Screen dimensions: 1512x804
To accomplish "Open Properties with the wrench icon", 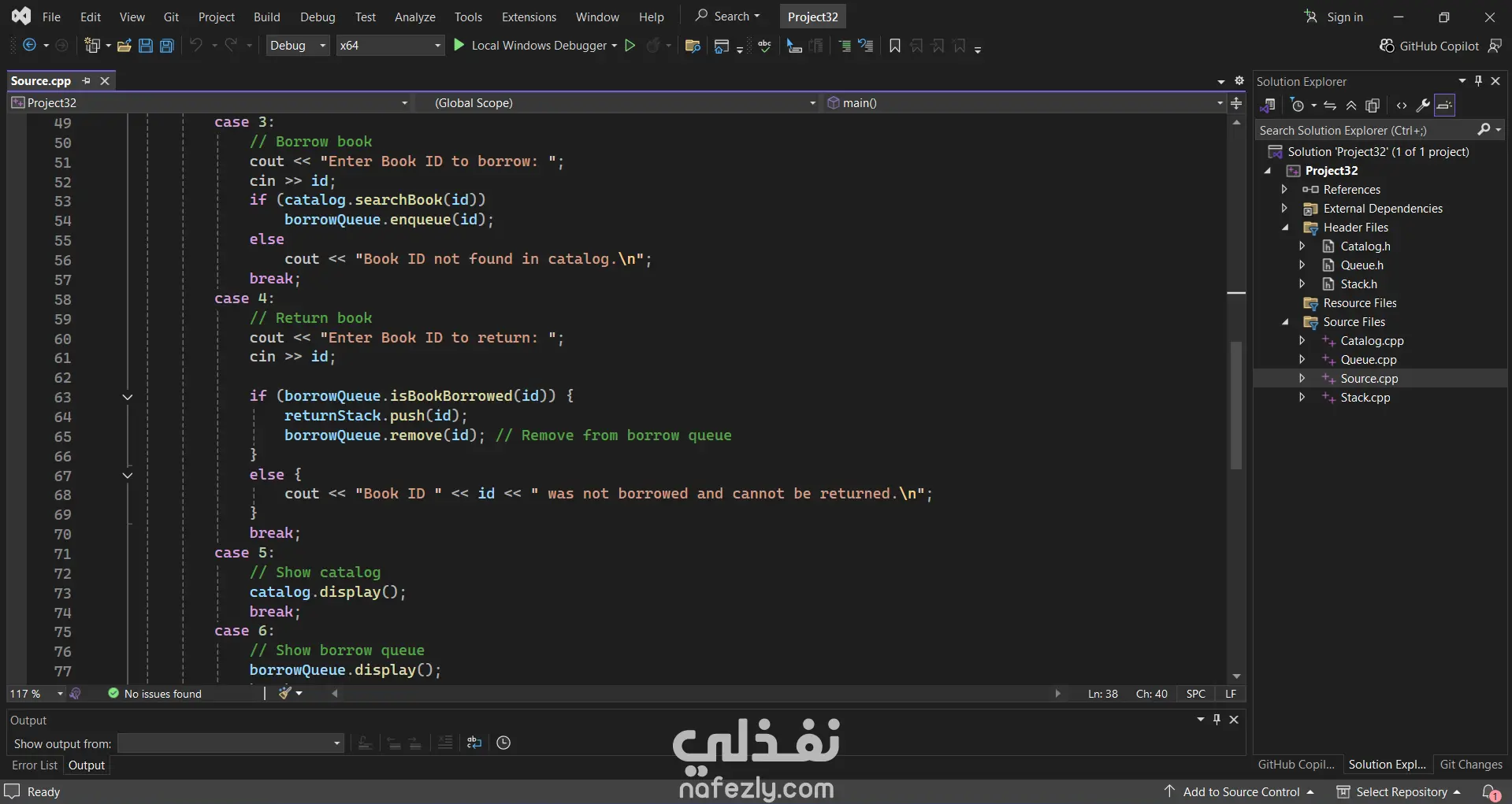I will pyautogui.click(x=1423, y=106).
